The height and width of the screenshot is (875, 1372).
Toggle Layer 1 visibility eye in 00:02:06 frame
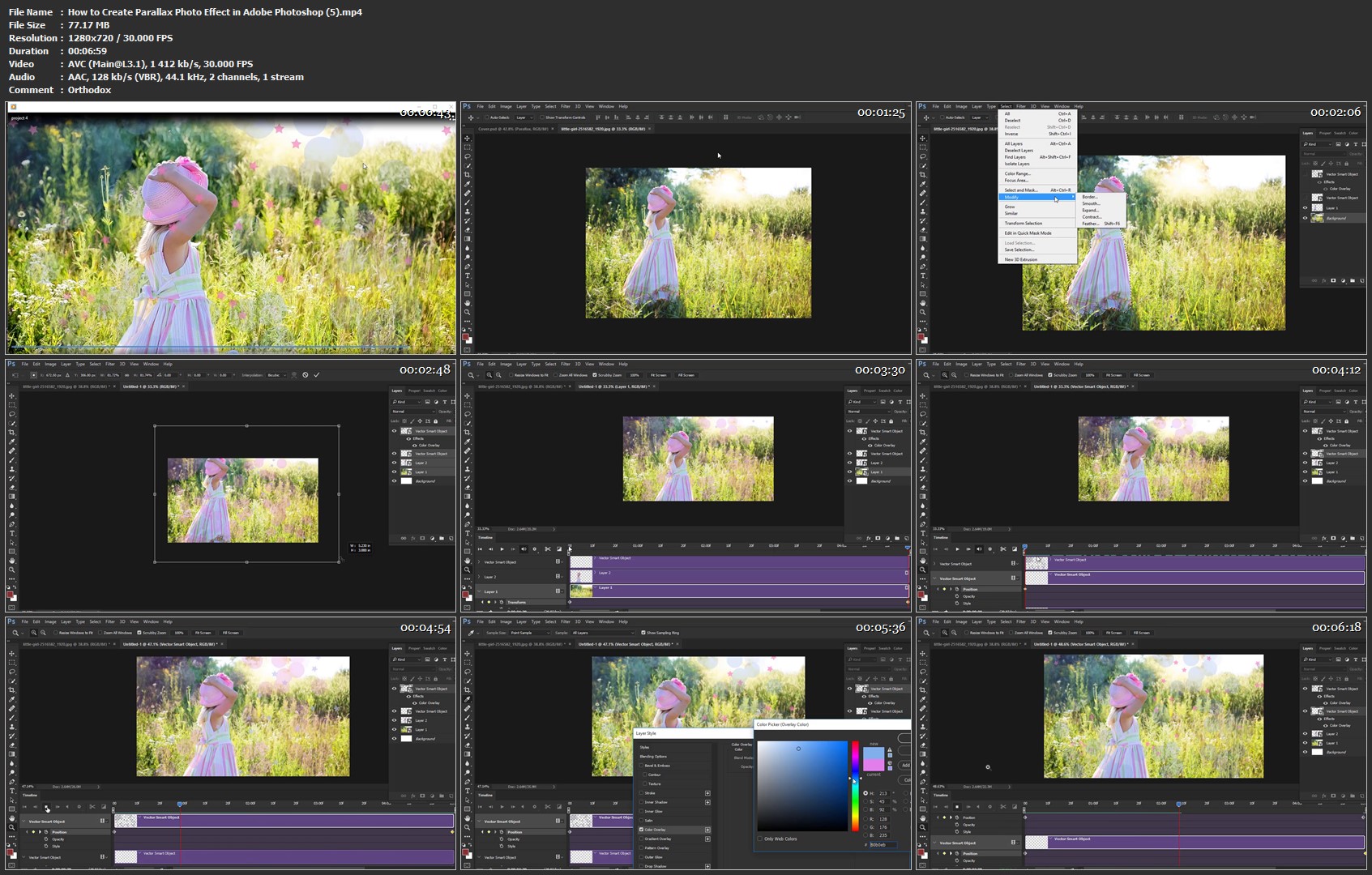[1306, 207]
